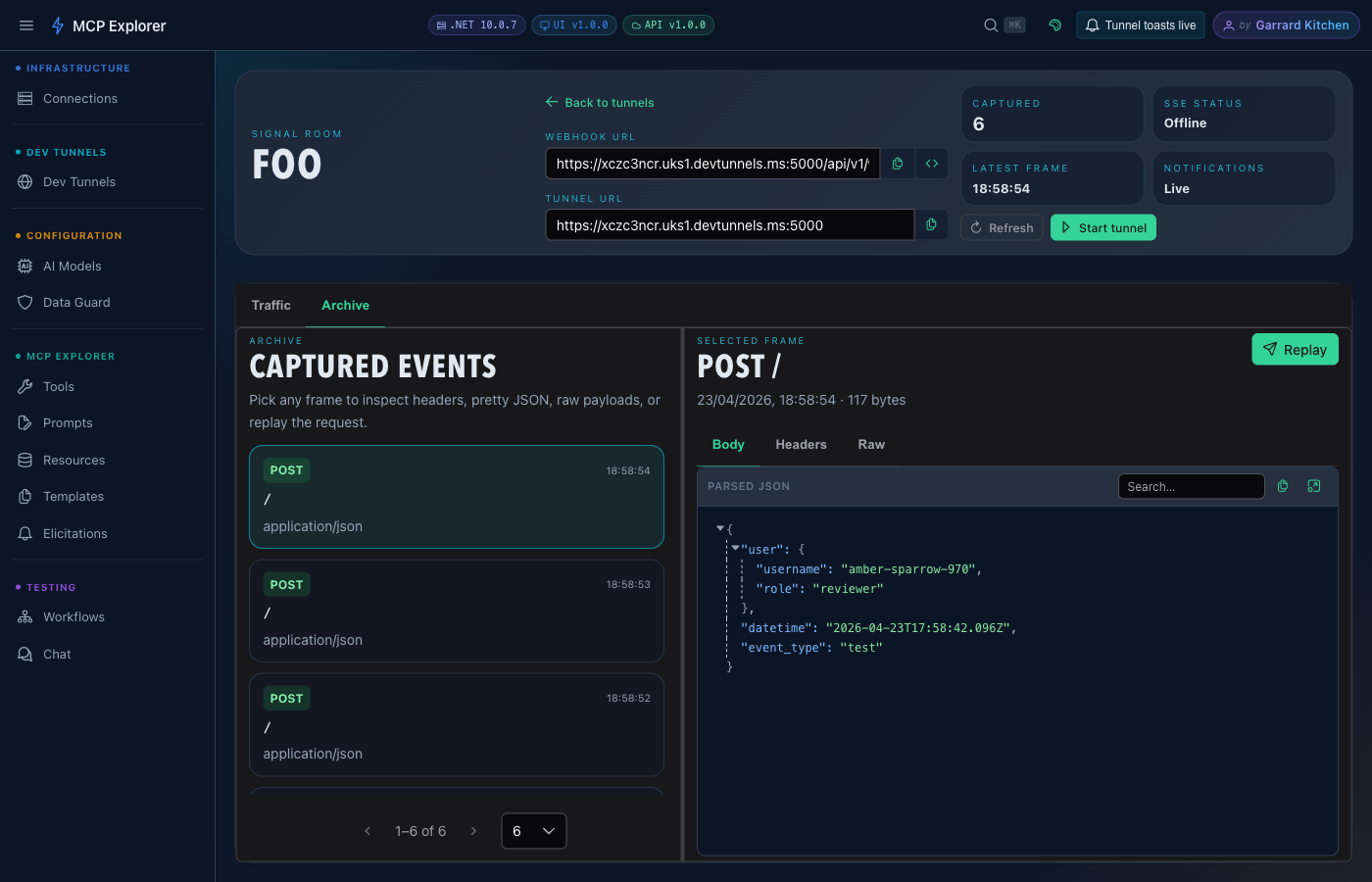Click the webhook URL field
The image size is (1372, 882).
pyautogui.click(x=712, y=164)
